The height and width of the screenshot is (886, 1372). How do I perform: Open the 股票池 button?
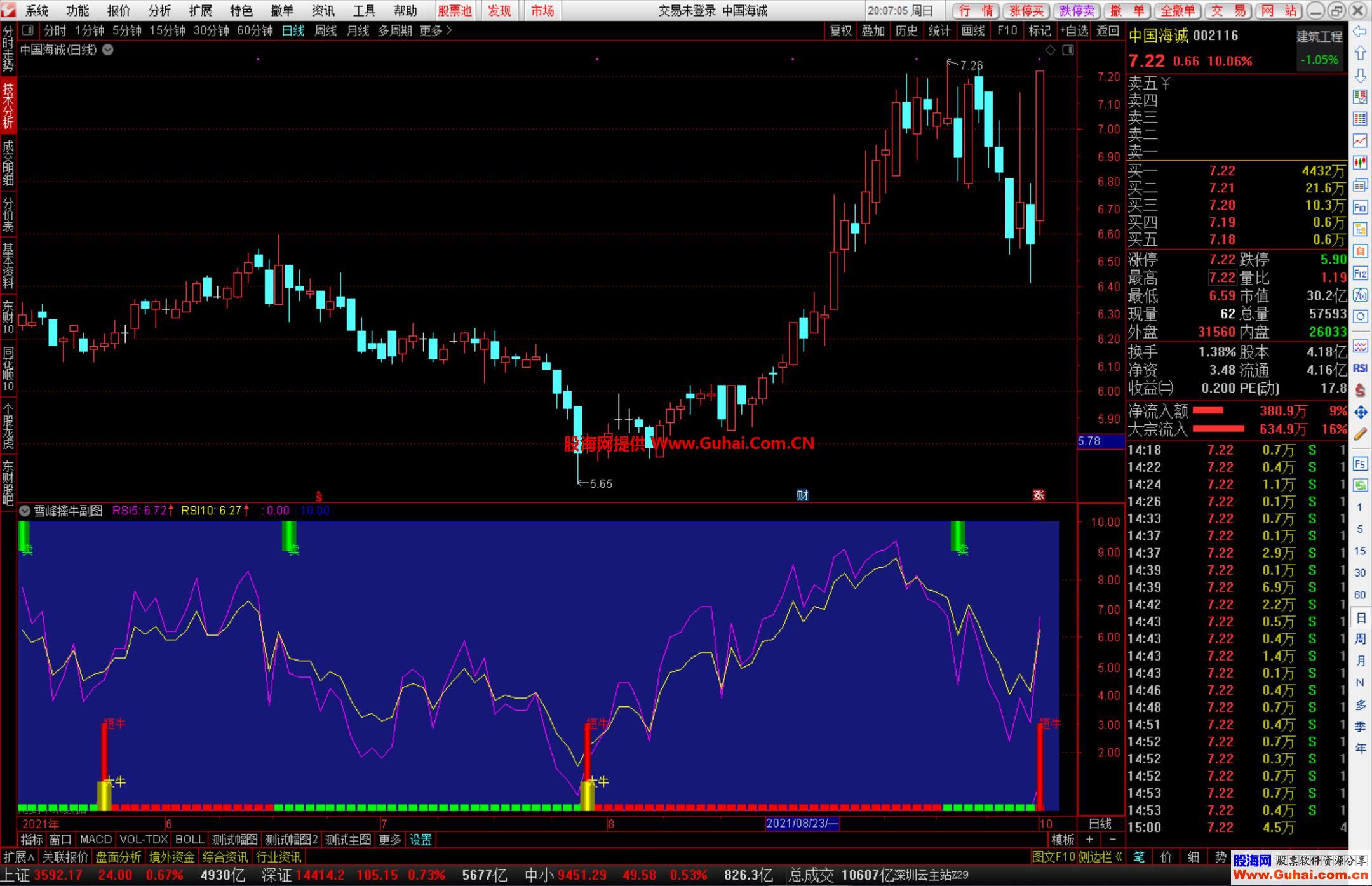(x=455, y=11)
